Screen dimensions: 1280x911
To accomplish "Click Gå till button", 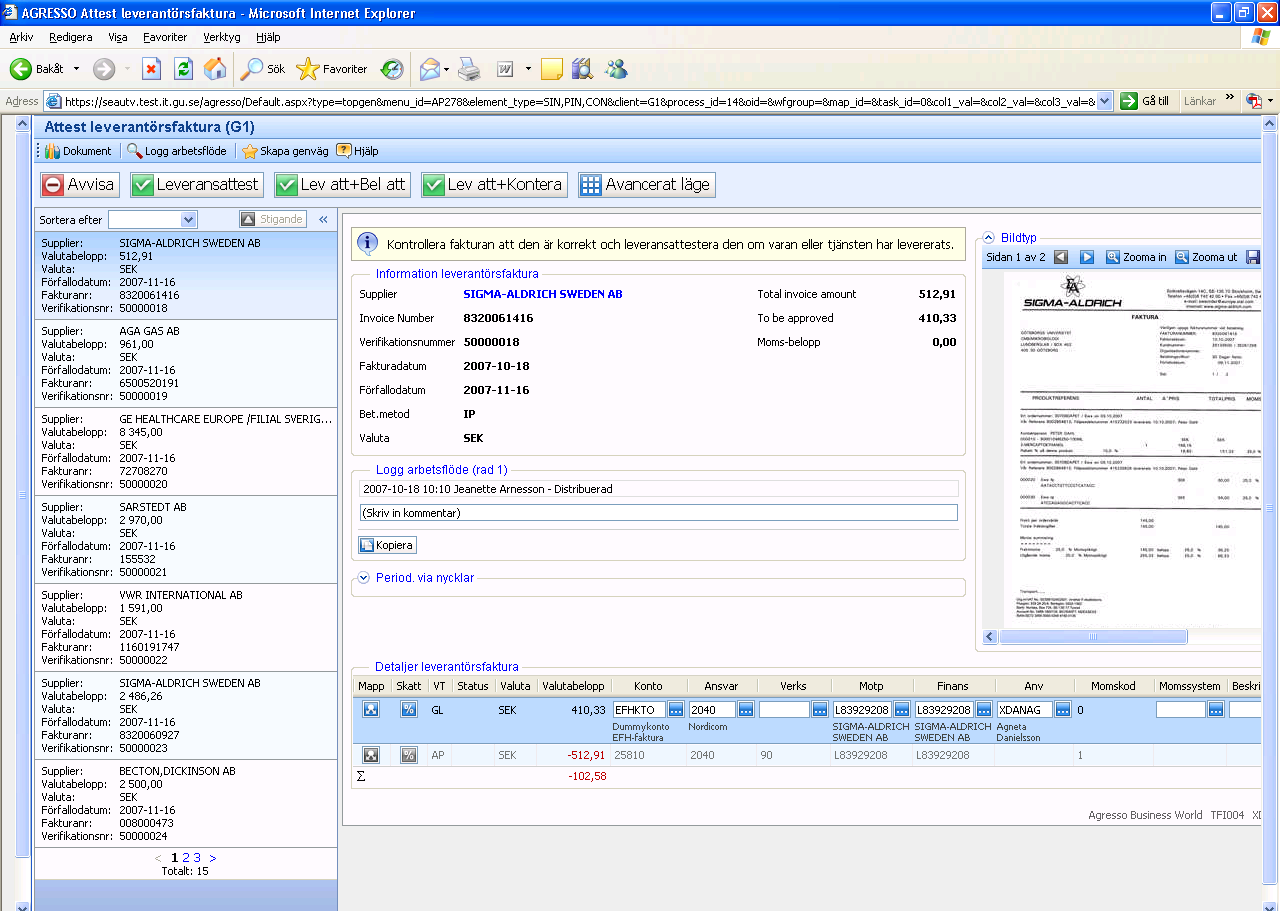I will 1145,101.
